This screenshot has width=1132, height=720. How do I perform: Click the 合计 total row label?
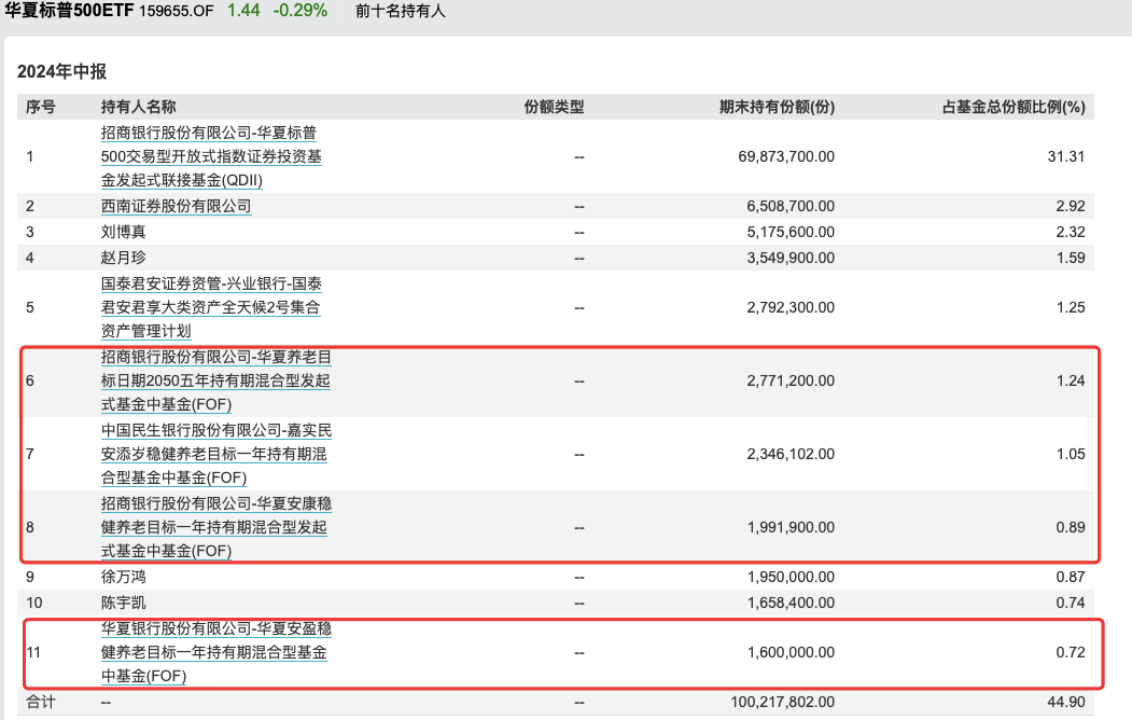point(41,703)
